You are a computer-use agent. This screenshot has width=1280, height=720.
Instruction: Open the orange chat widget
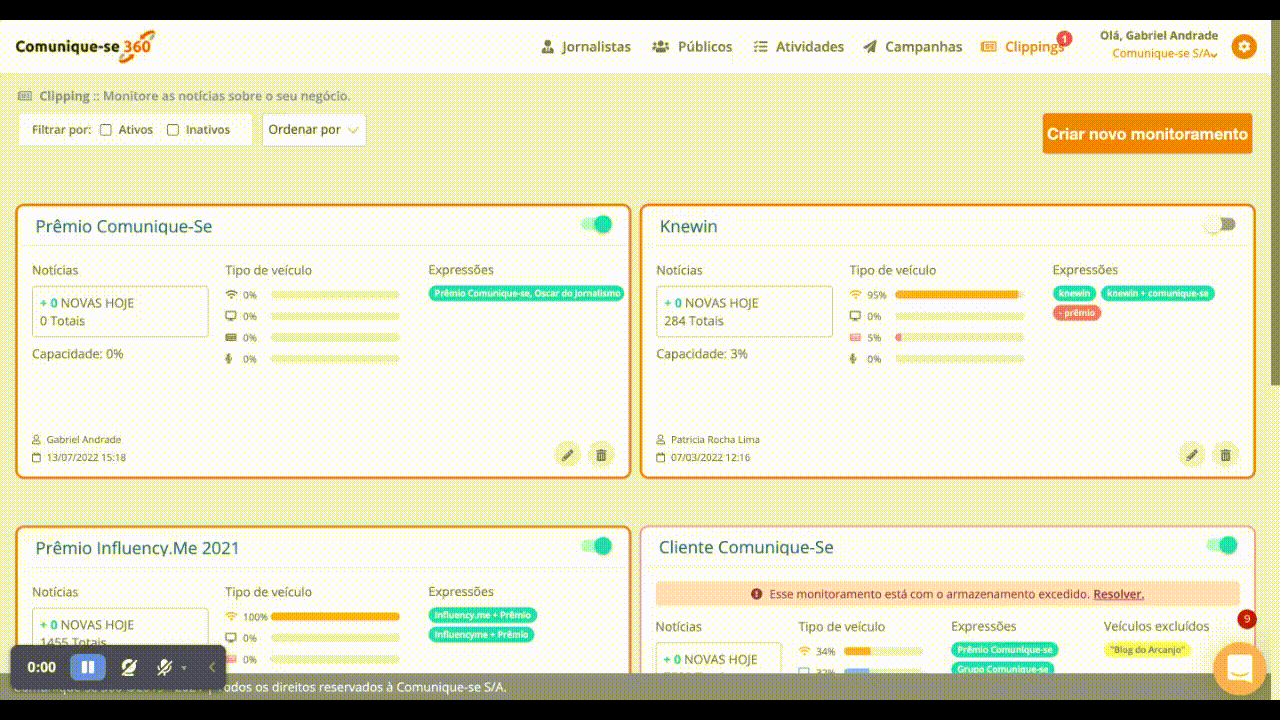tap(1239, 669)
